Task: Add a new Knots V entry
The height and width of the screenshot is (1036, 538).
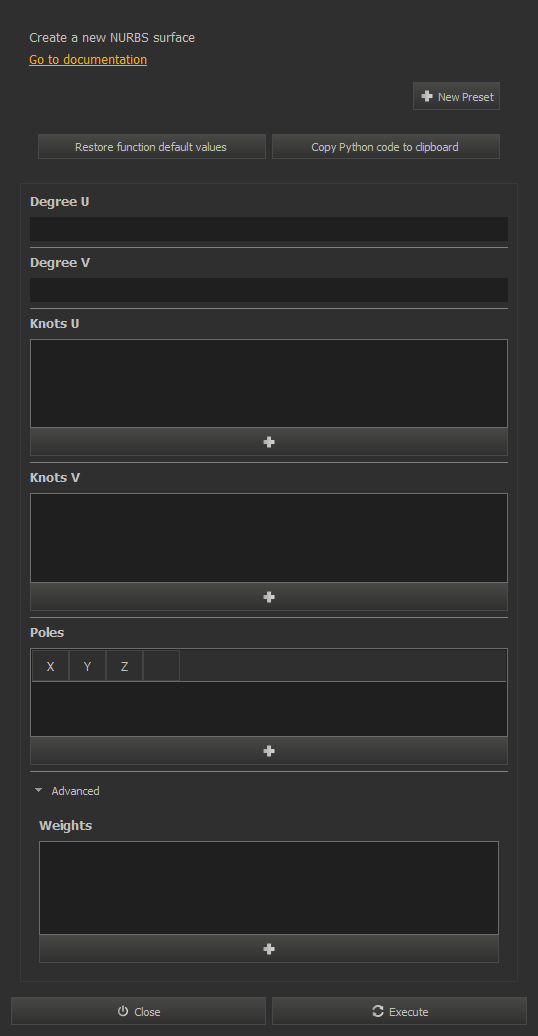Action: pos(269,597)
